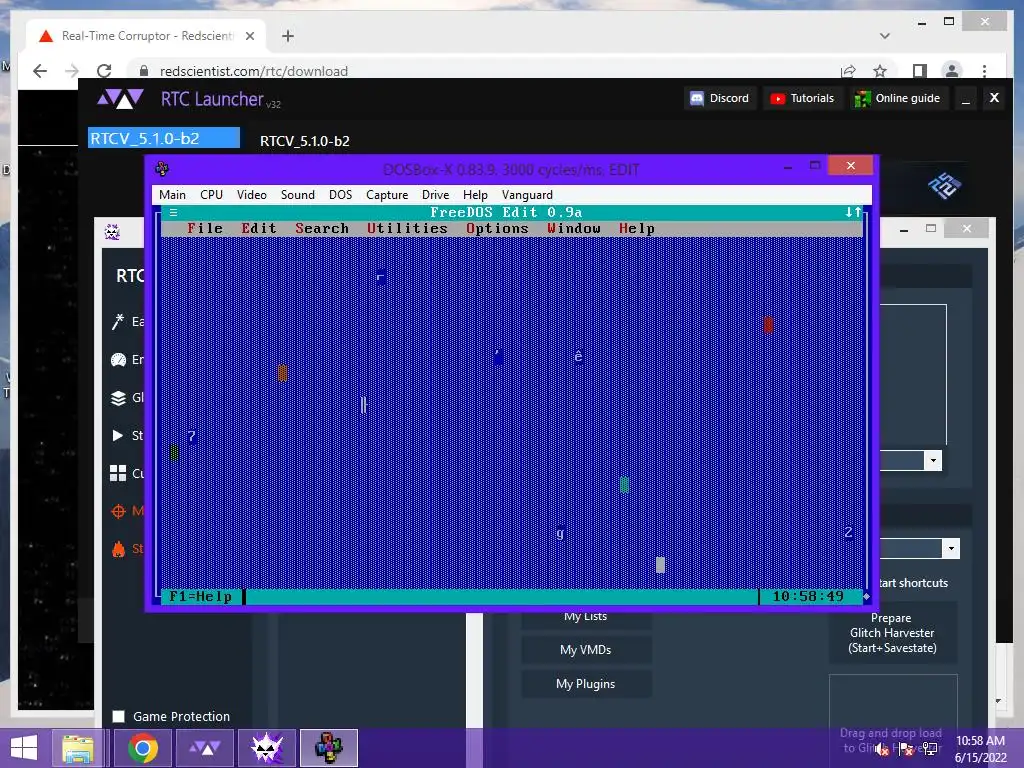Click the layers stack sidebar icon in RTC
1024x768 pixels.
(118, 398)
